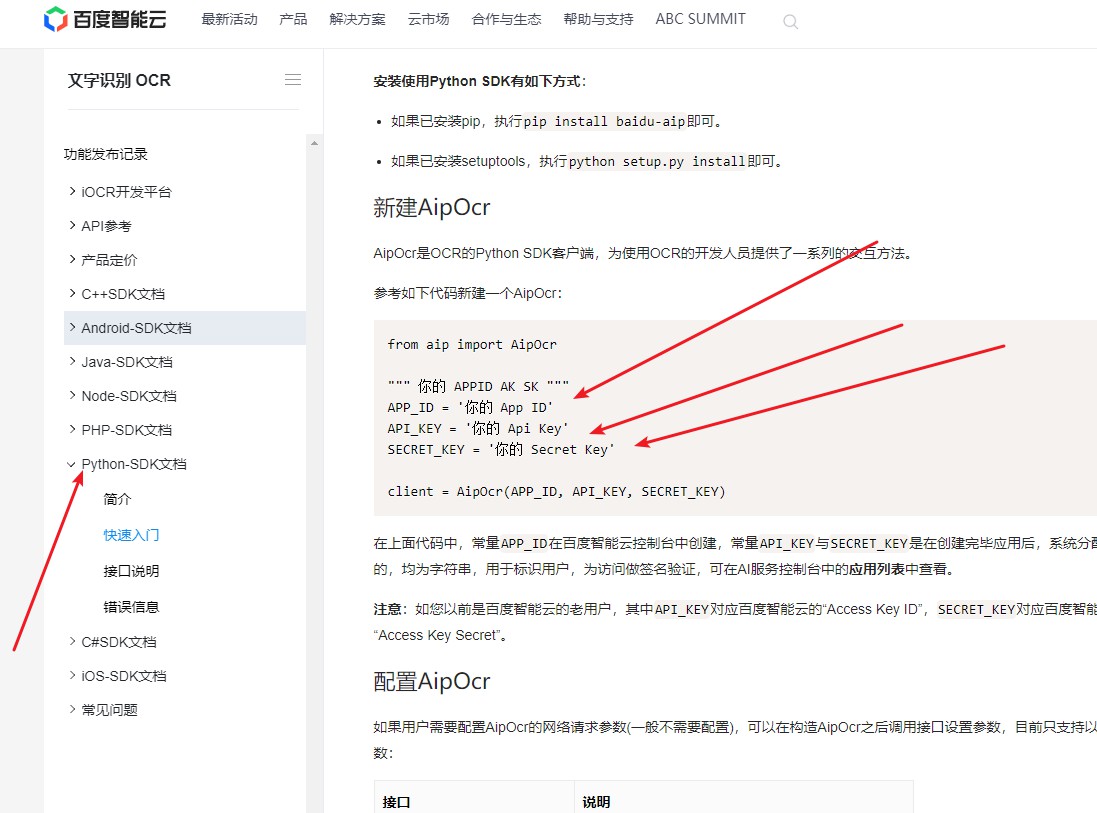Expand the 常见问题 chevron
The height and width of the screenshot is (813, 1097).
(x=72, y=709)
